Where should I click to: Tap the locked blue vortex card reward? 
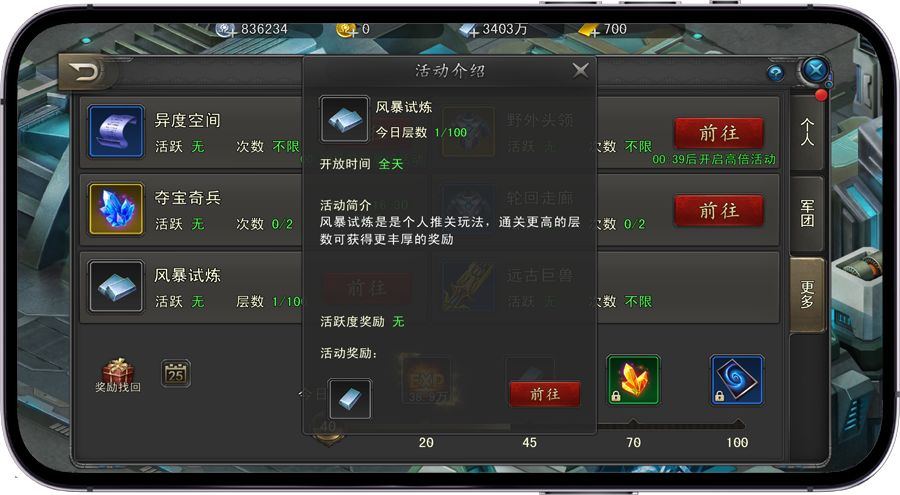737,380
